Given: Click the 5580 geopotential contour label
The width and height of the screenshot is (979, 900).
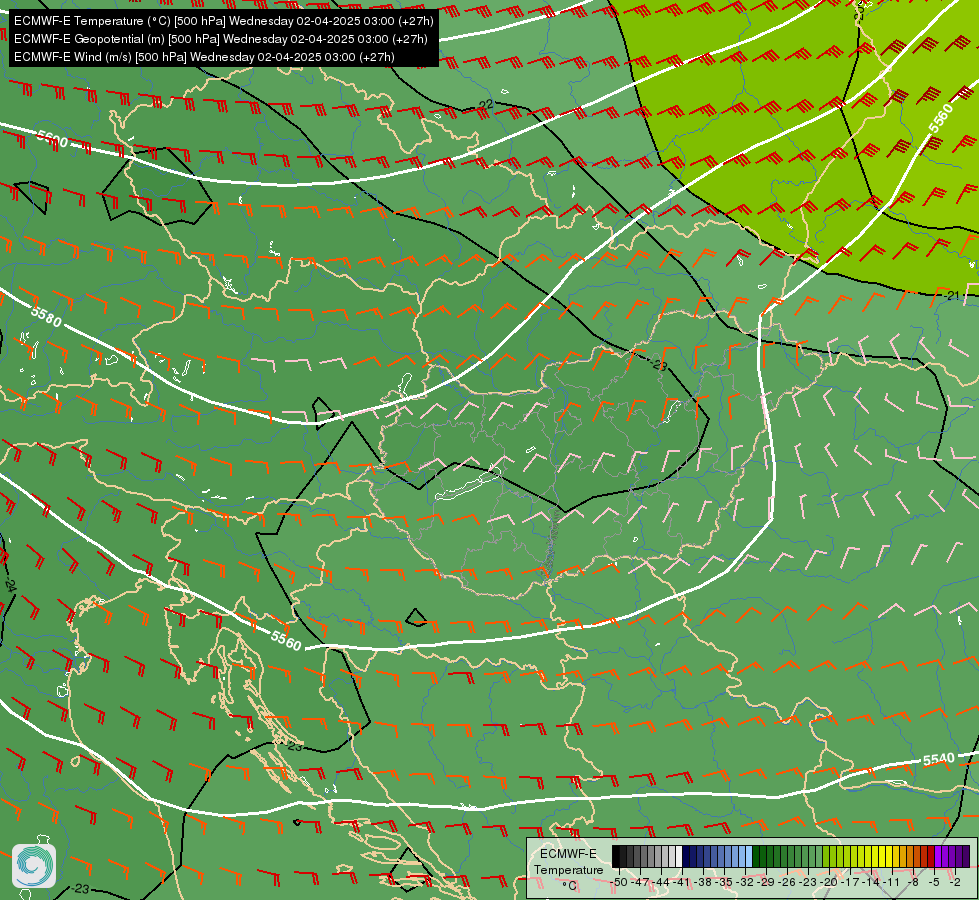Looking at the screenshot, I should tap(46, 317).
